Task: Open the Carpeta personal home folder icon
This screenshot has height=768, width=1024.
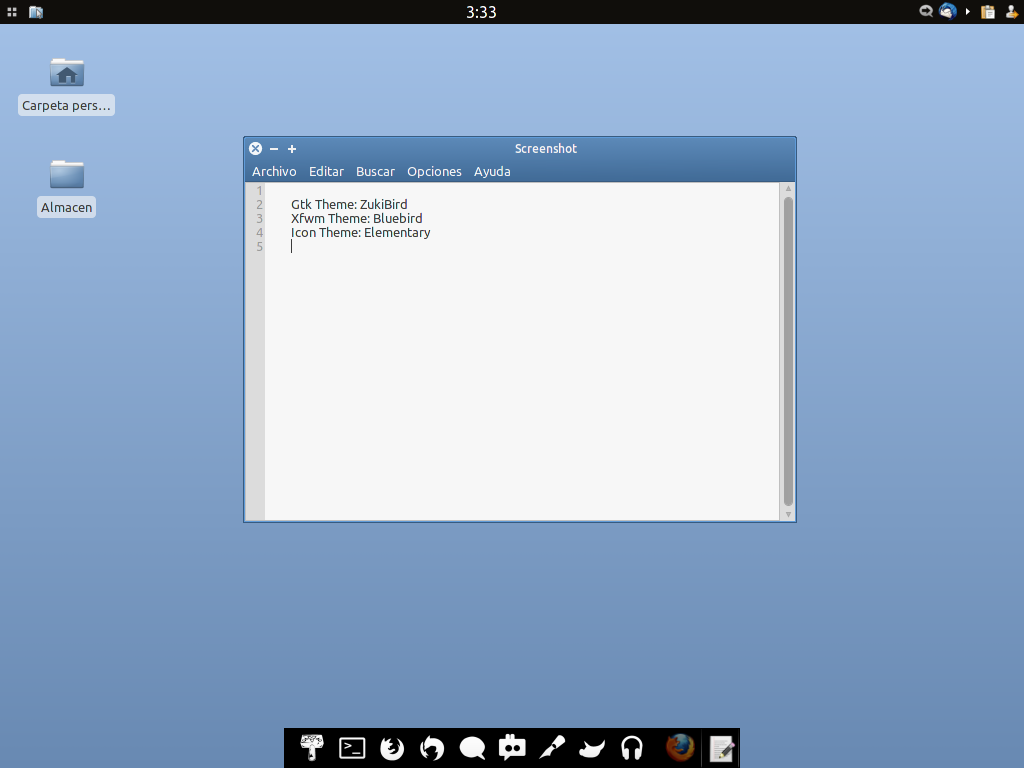Action: [67, 72]
